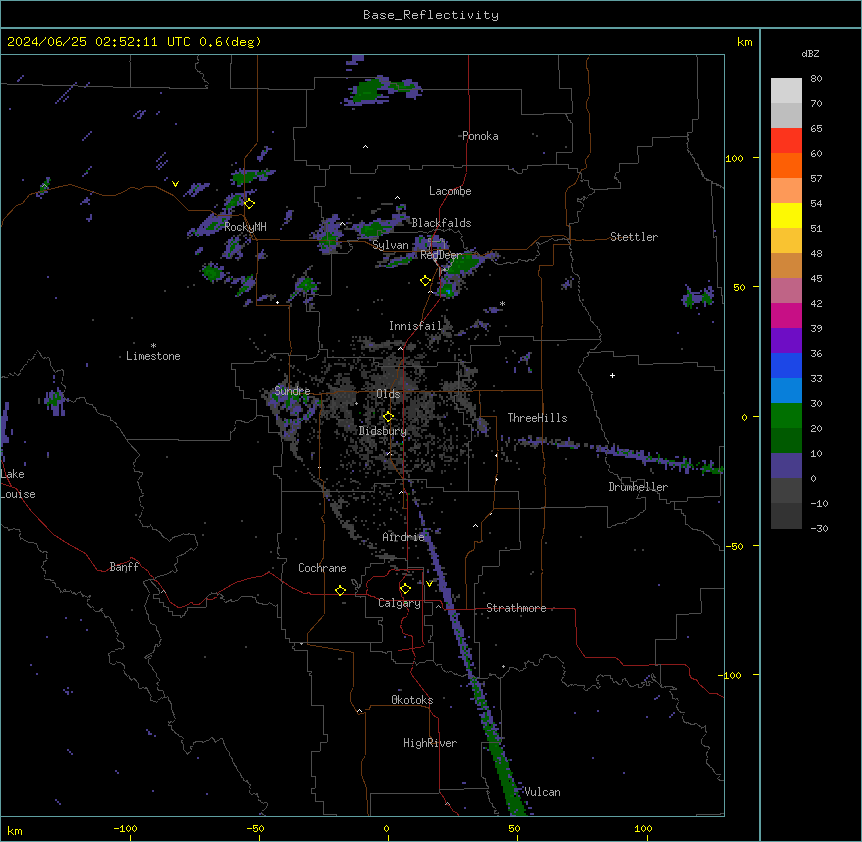Click the Olds town label
The width and height of the screenshot is (862, 842).
click(x=388, y=394)
